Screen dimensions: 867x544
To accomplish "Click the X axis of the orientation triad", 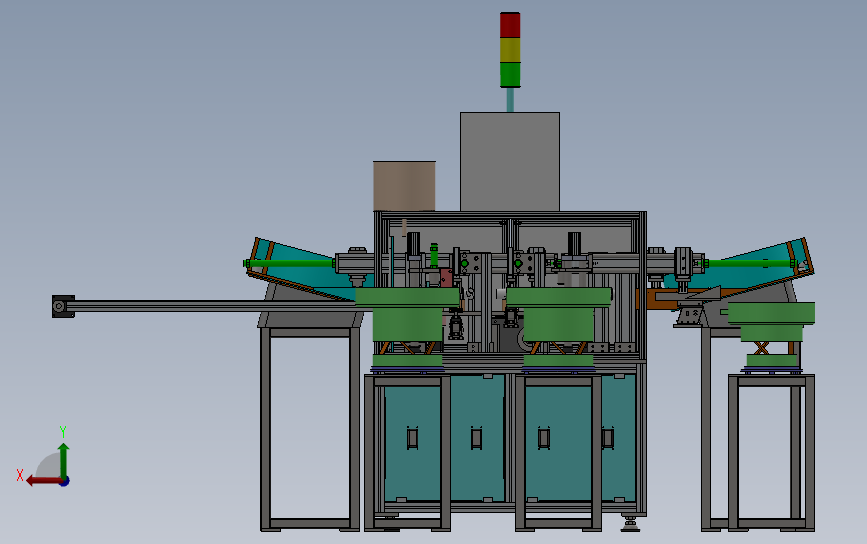I will point(44,480).
